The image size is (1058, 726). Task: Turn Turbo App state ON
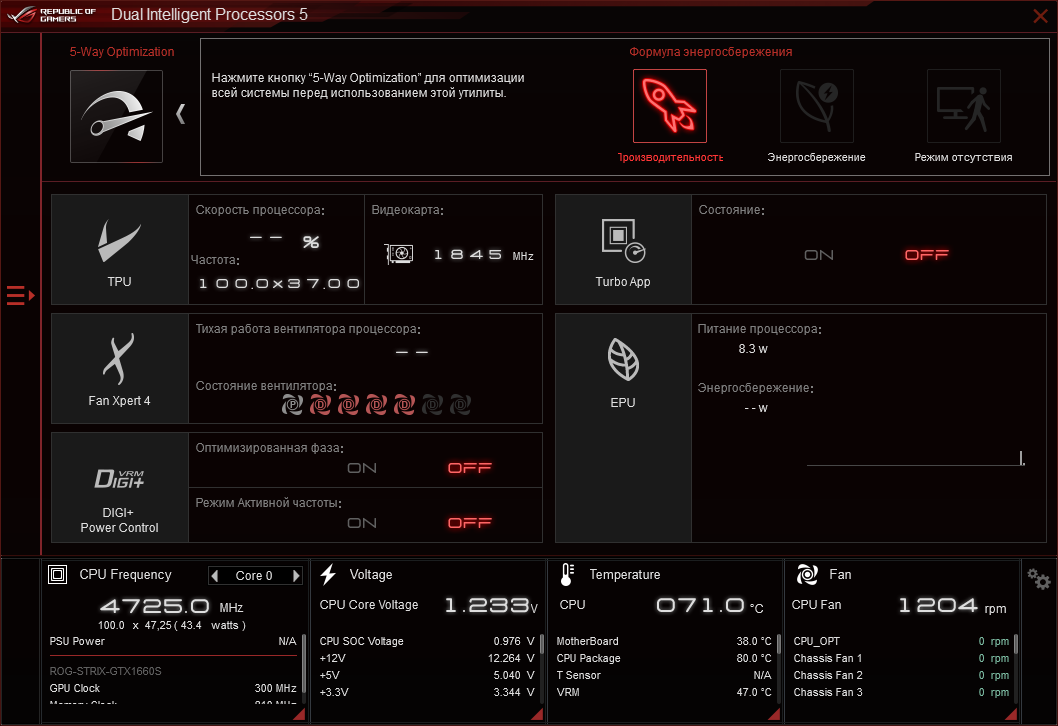(818, 255)
